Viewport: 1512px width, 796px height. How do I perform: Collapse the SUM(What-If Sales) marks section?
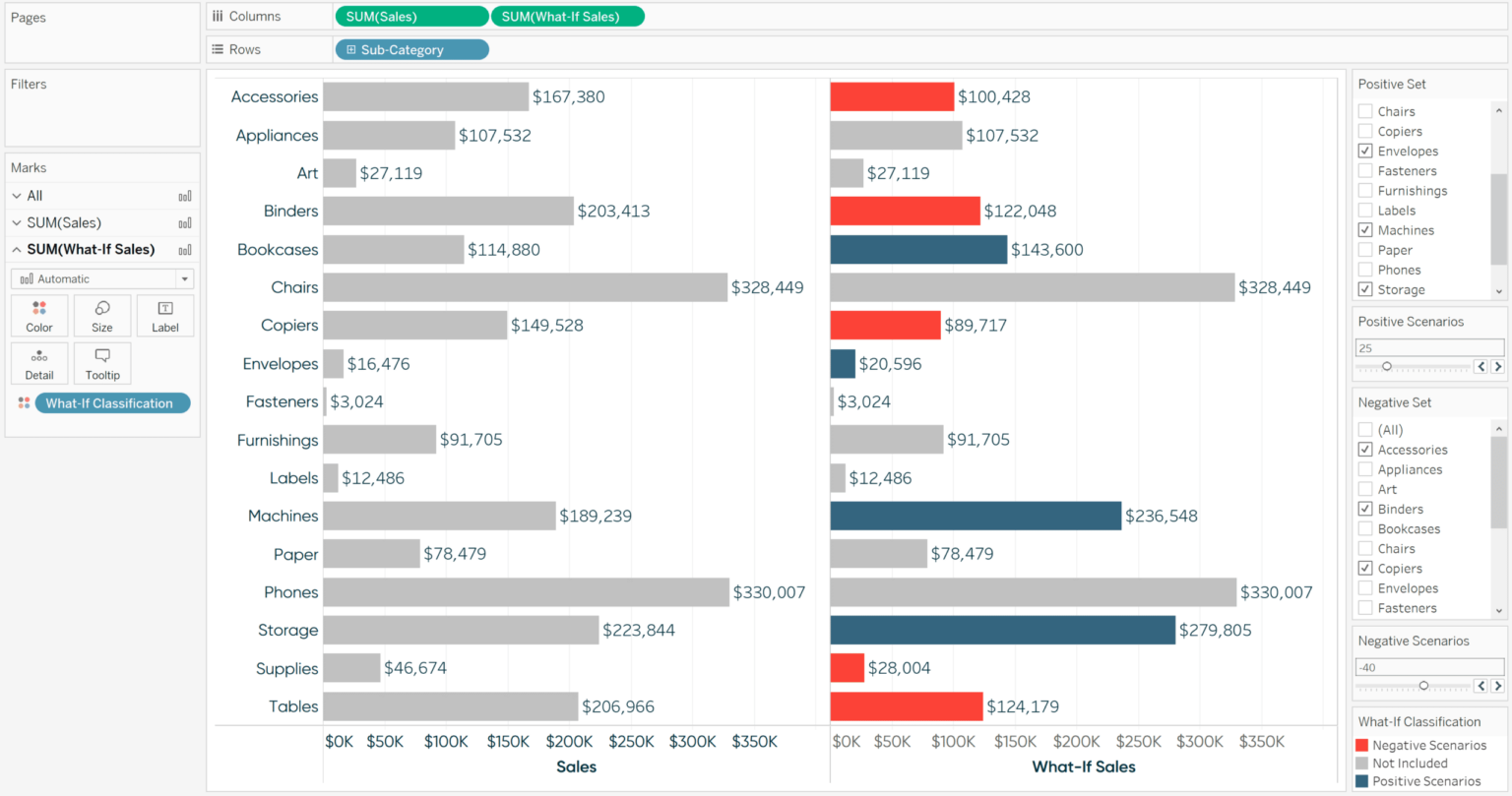[x=16, y=249]
